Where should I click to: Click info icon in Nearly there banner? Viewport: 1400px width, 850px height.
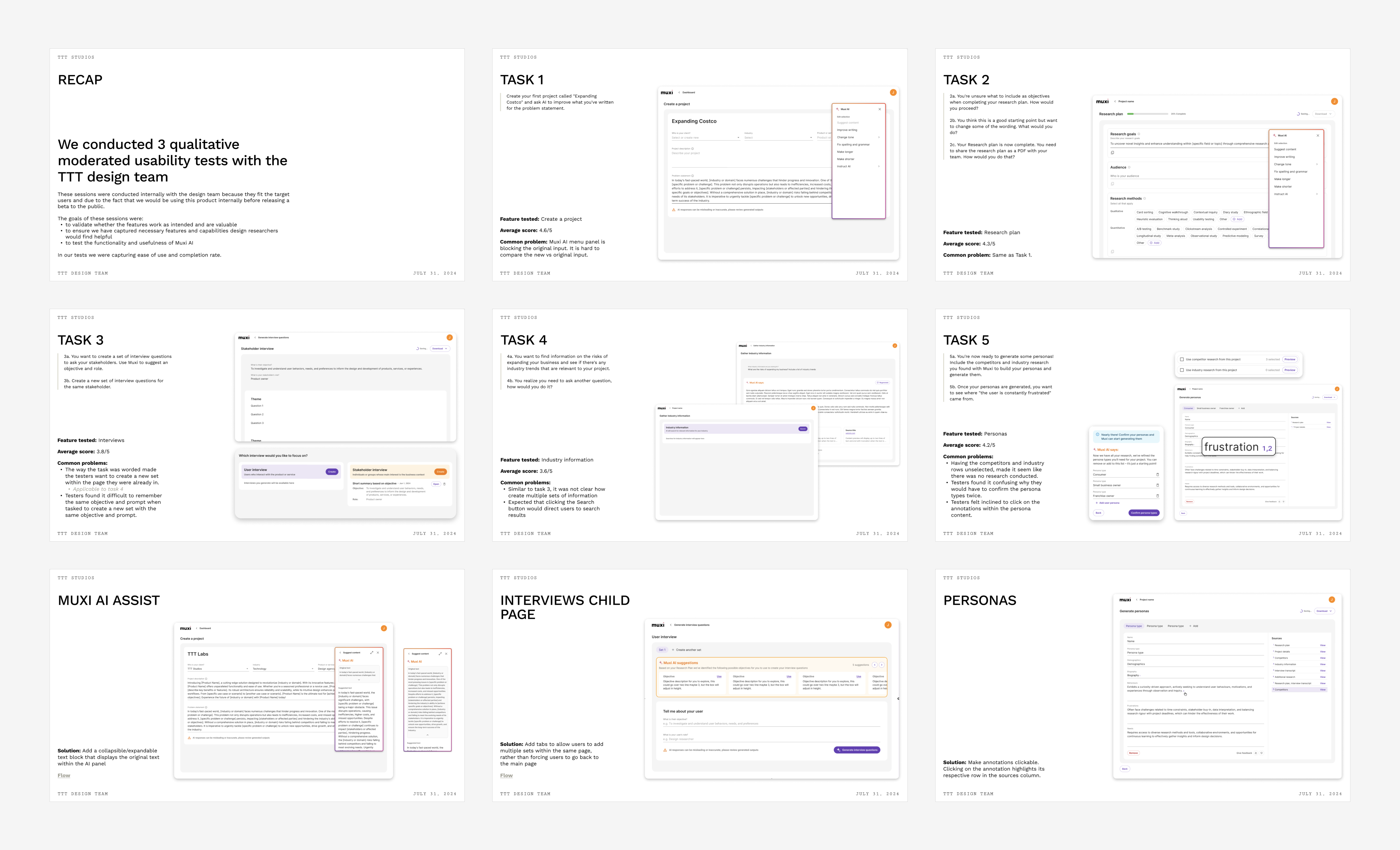click(x=1097, y=434)
